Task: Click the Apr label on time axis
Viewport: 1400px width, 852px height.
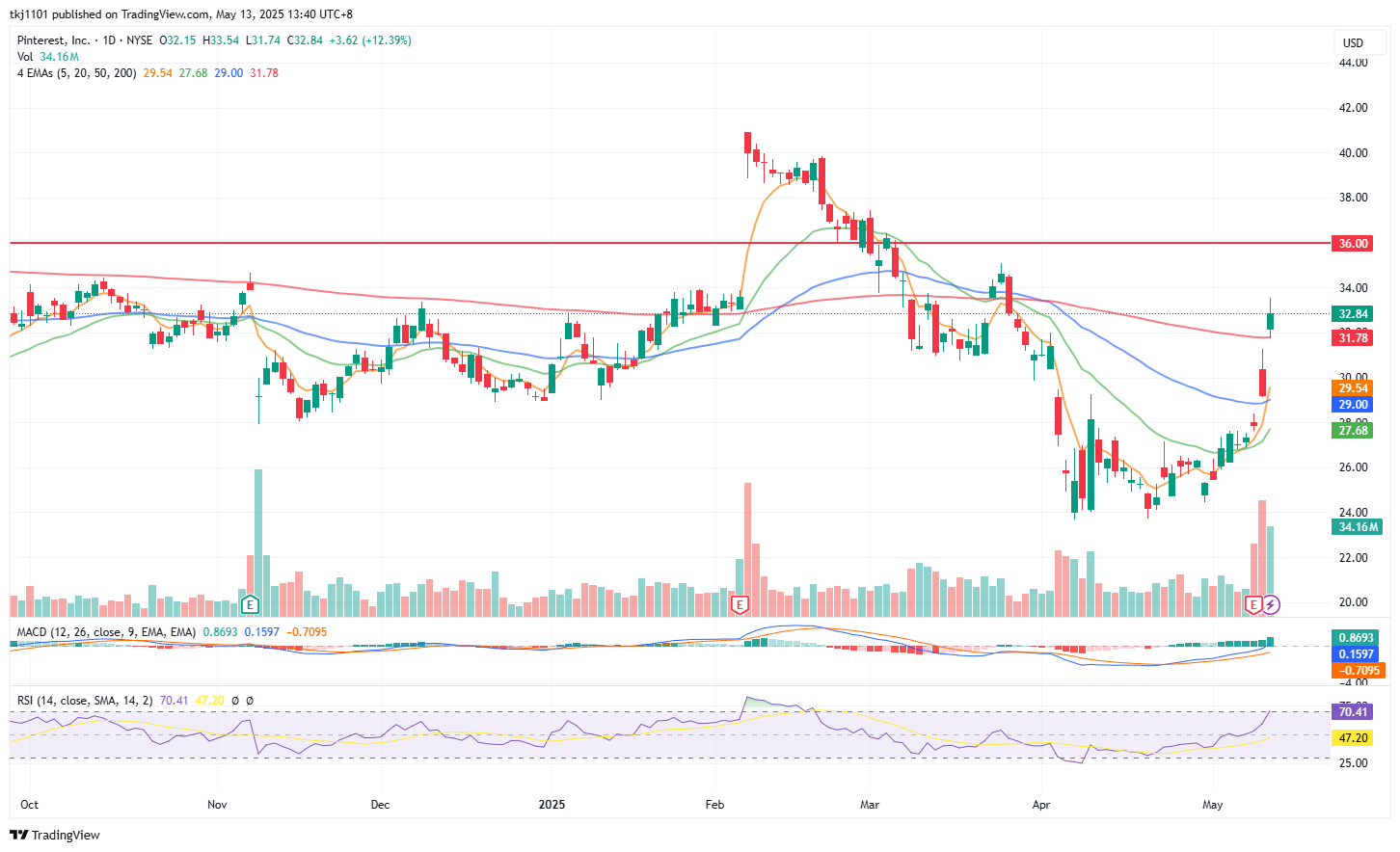Action: (1040, 804)
